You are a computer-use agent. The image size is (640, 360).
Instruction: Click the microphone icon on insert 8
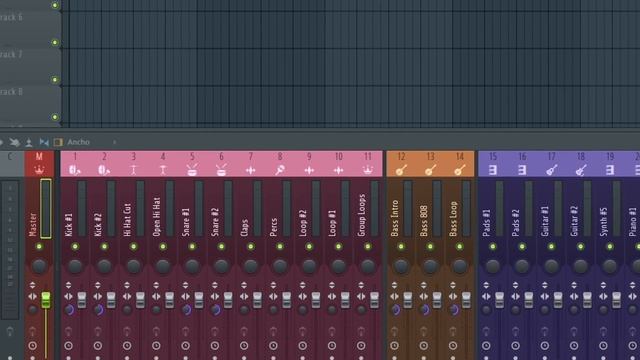[280, 170]
